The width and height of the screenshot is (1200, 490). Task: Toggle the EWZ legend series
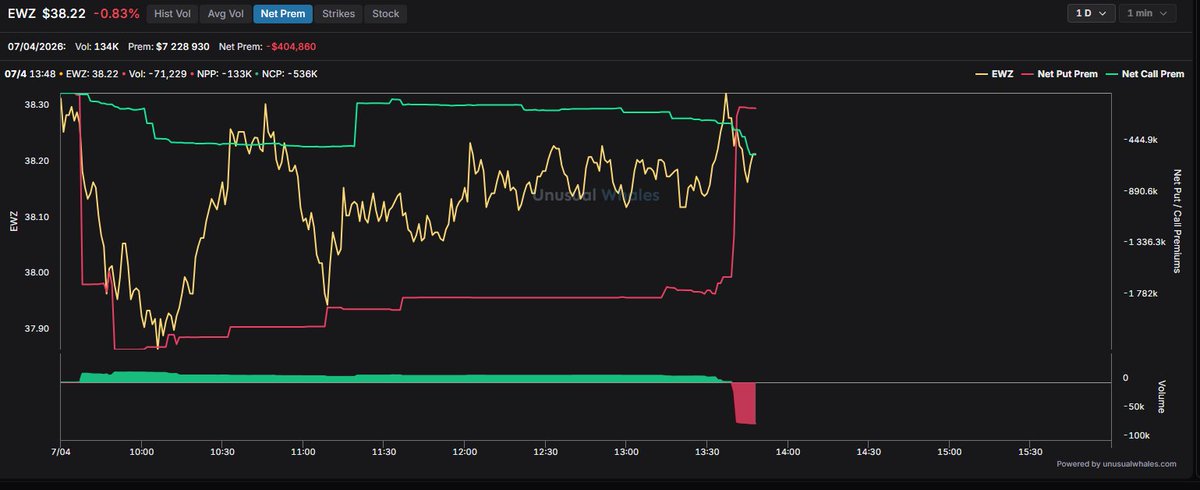992,74
